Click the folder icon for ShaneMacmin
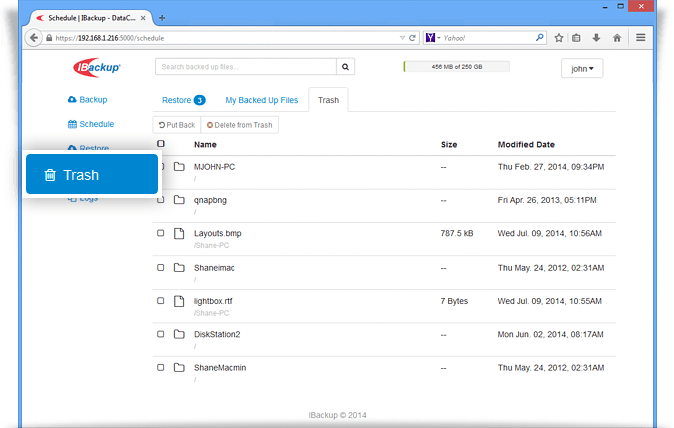This screenshot has height=428, width=674. pyautogui.click(x=179, y=368)
